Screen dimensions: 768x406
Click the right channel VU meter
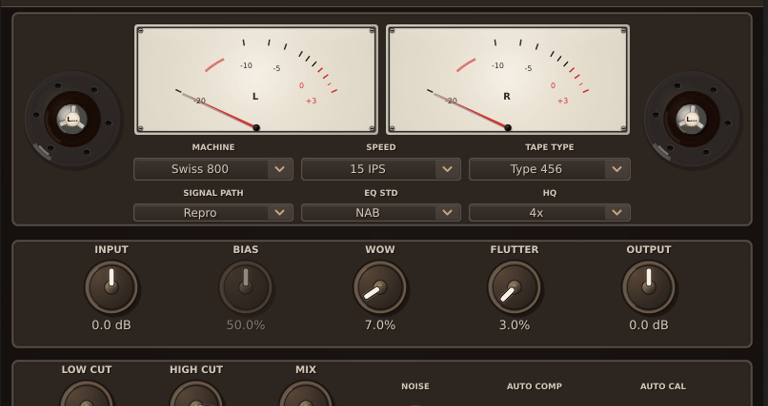coord(507,79)
